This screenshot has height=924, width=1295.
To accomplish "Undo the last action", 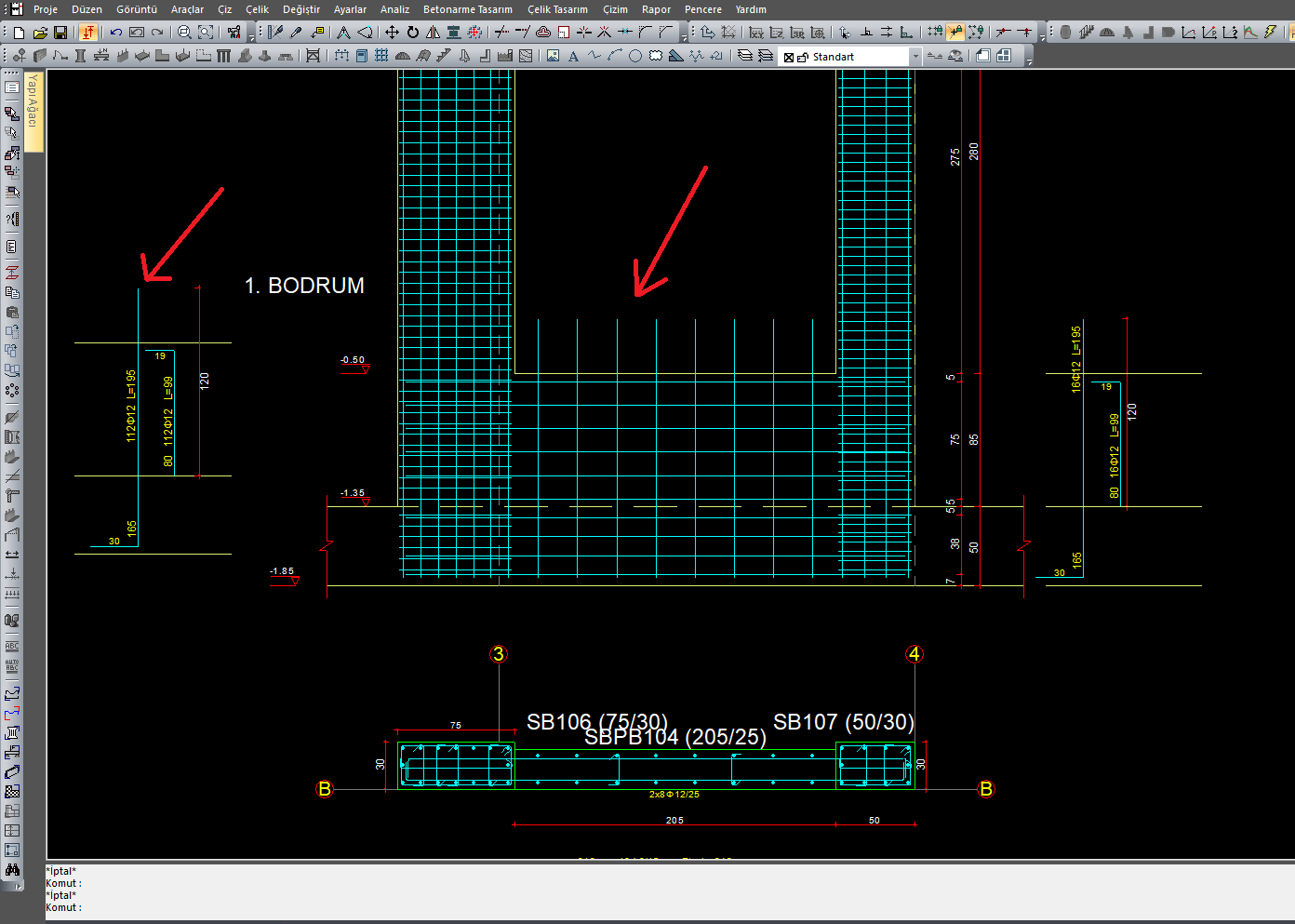I will point(116,33).
